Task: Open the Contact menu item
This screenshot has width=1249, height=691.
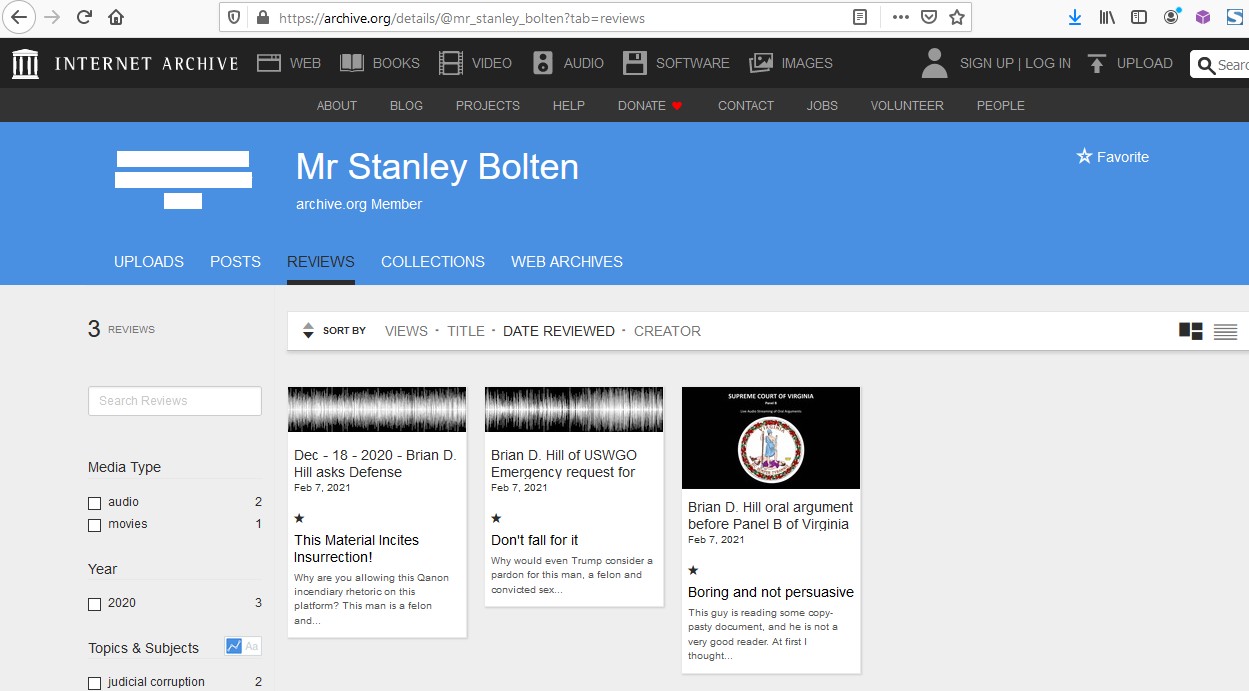Action: [746, 106]
